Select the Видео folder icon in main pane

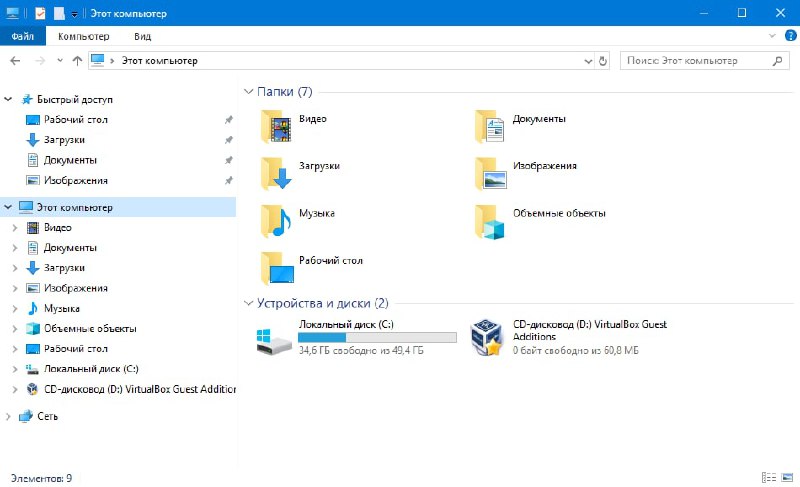276,126
